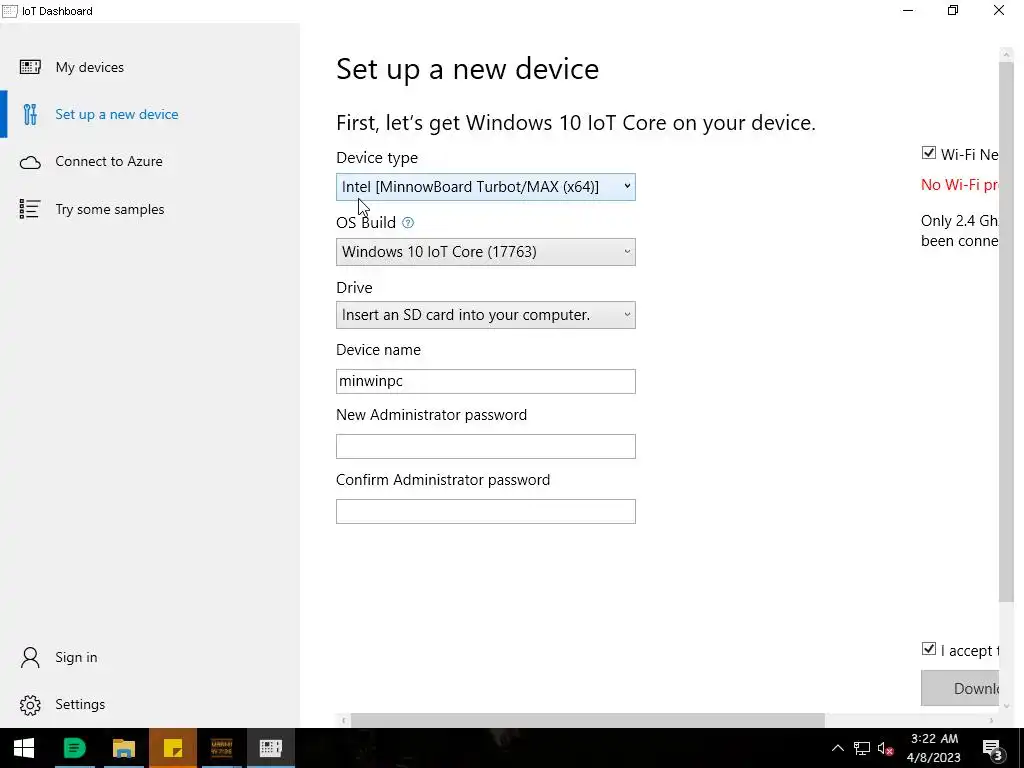Click the muted volume tray icon
Image resolution: width=1024 pixels, height=768 pixels.
(886, 748)
